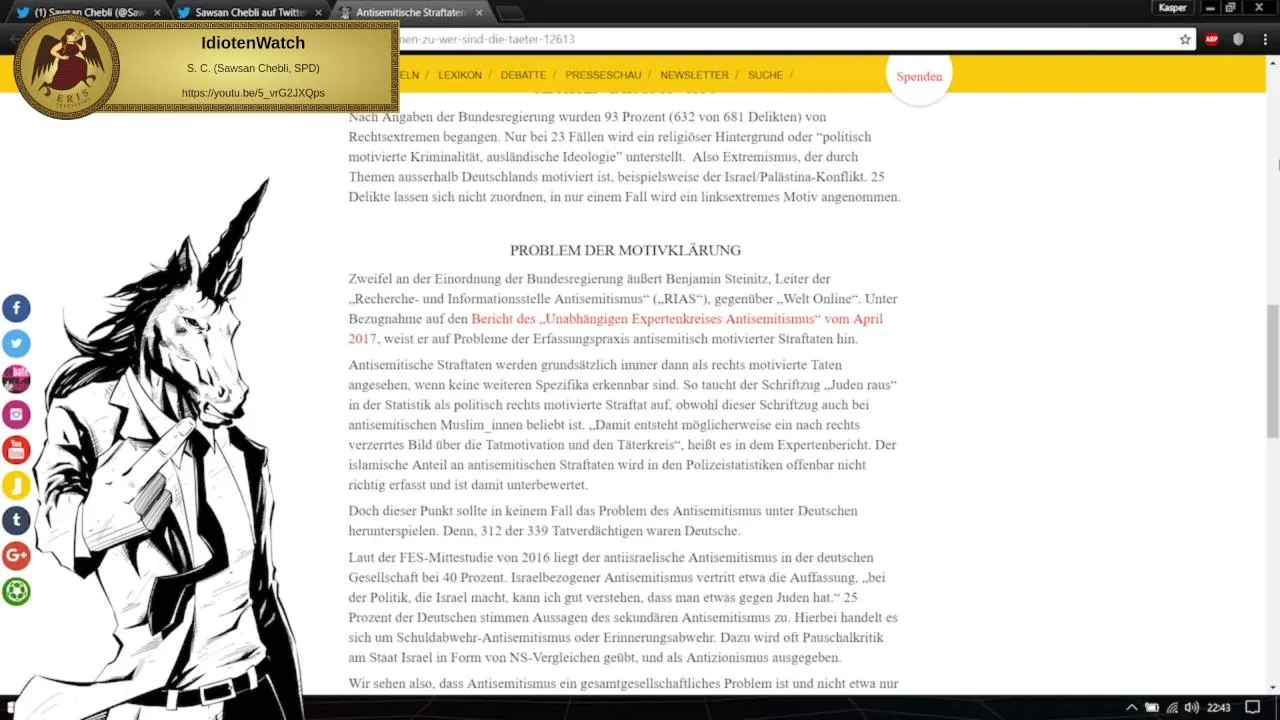
Task: Open the DEBATTE menu item
Action: click(x=523, y=75)
